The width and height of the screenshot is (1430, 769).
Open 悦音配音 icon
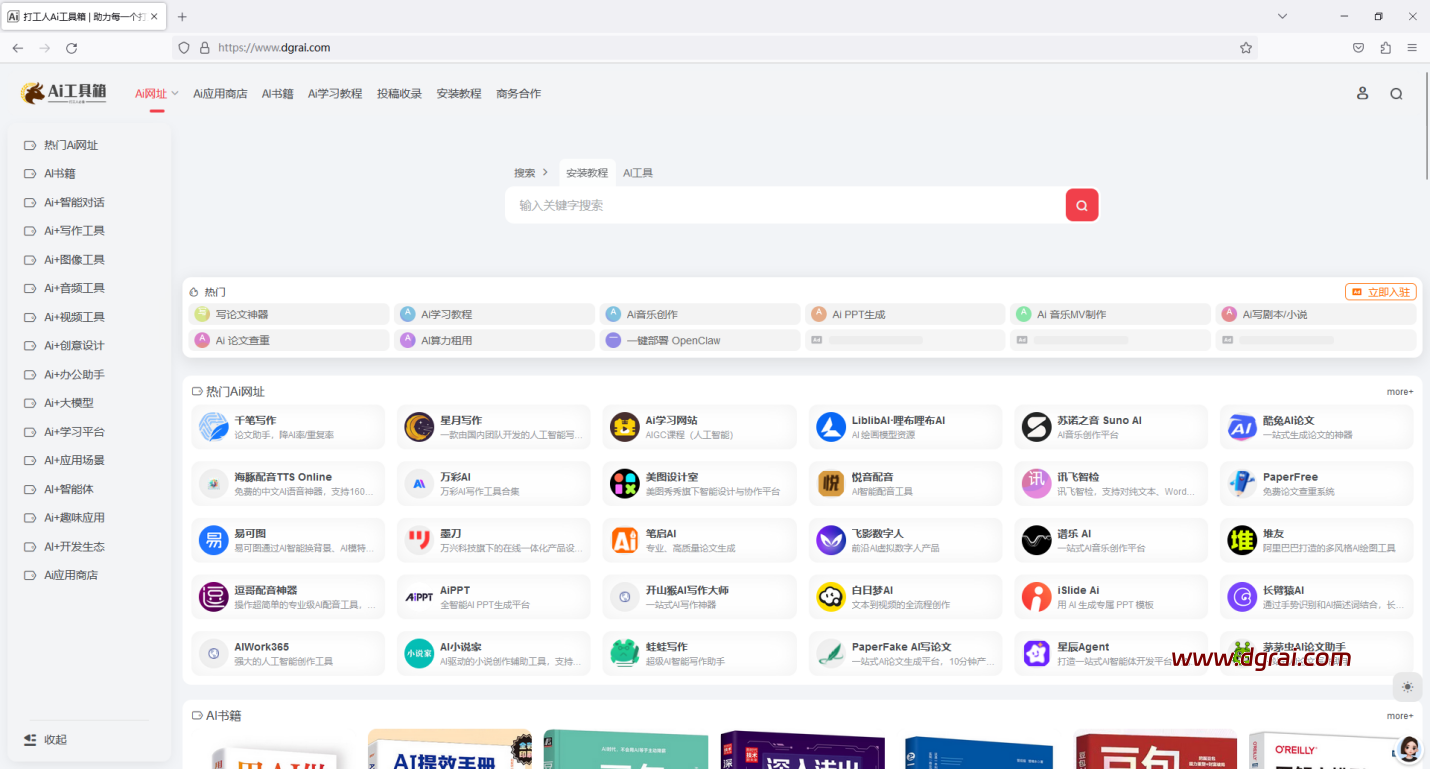pos(831,484)
